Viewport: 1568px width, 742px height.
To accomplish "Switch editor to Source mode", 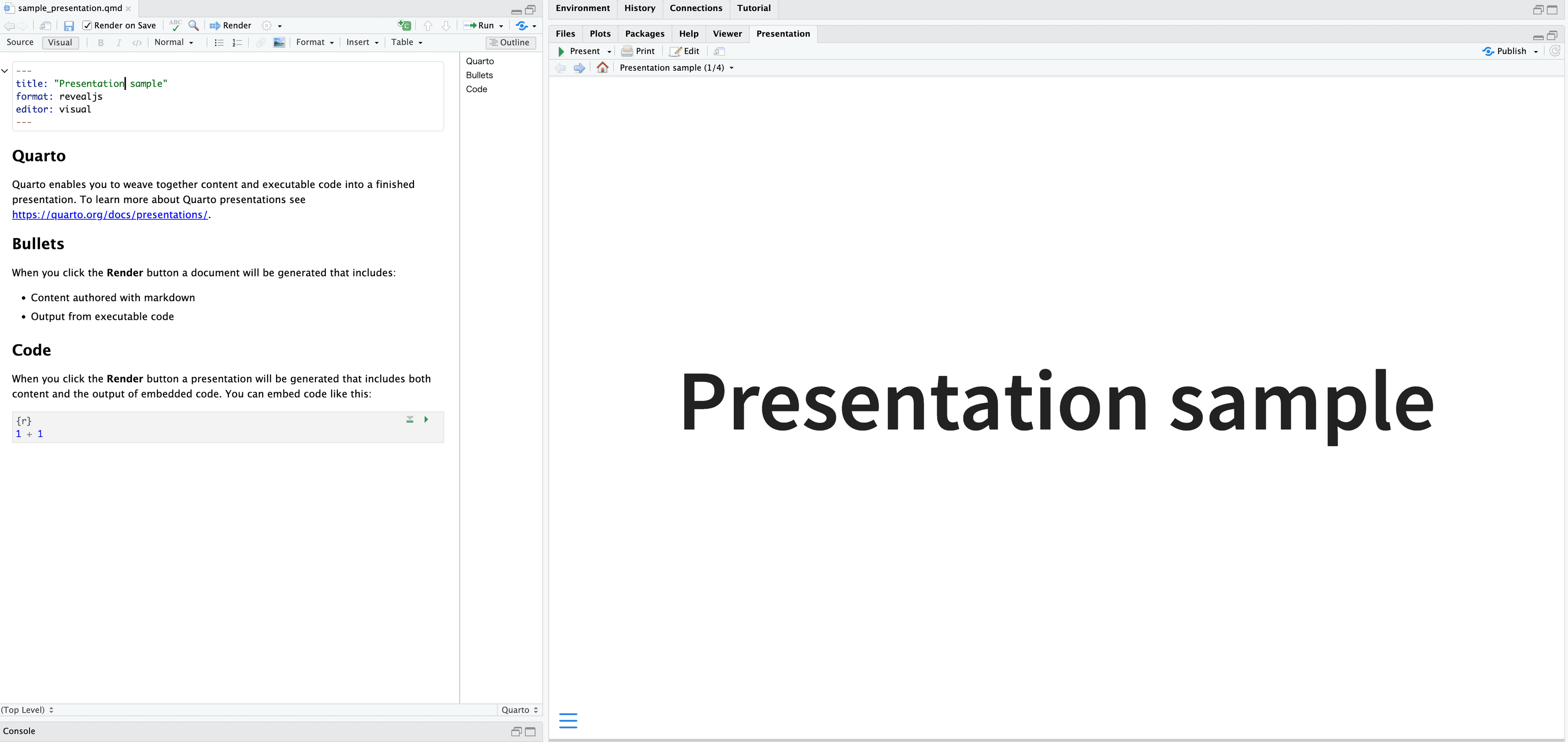I will coord(20,42).
